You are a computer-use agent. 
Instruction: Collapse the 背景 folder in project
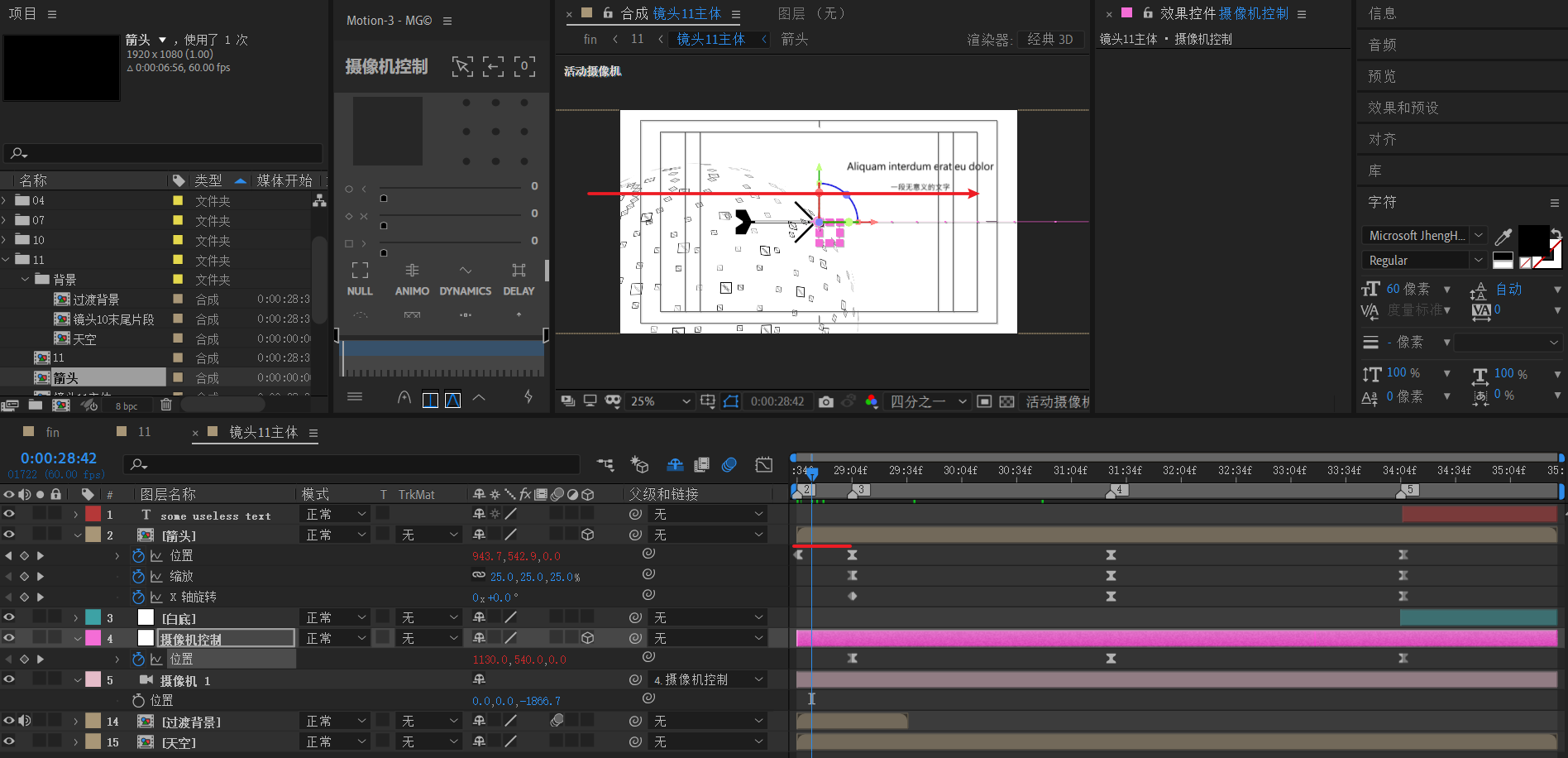pos(25,280)
